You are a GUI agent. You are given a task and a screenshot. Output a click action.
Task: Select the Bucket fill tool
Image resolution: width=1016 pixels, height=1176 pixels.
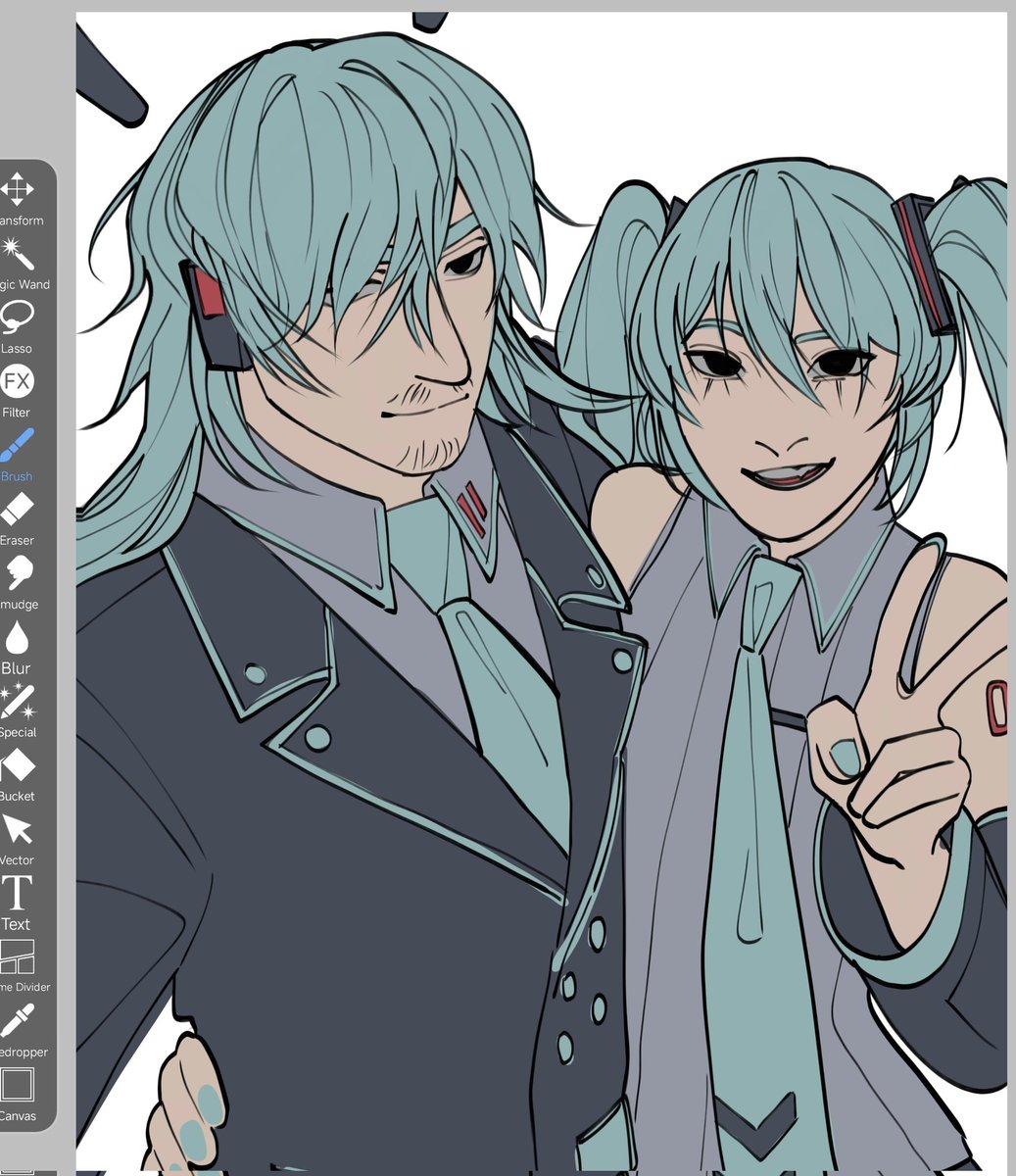[x=18, y=774]
